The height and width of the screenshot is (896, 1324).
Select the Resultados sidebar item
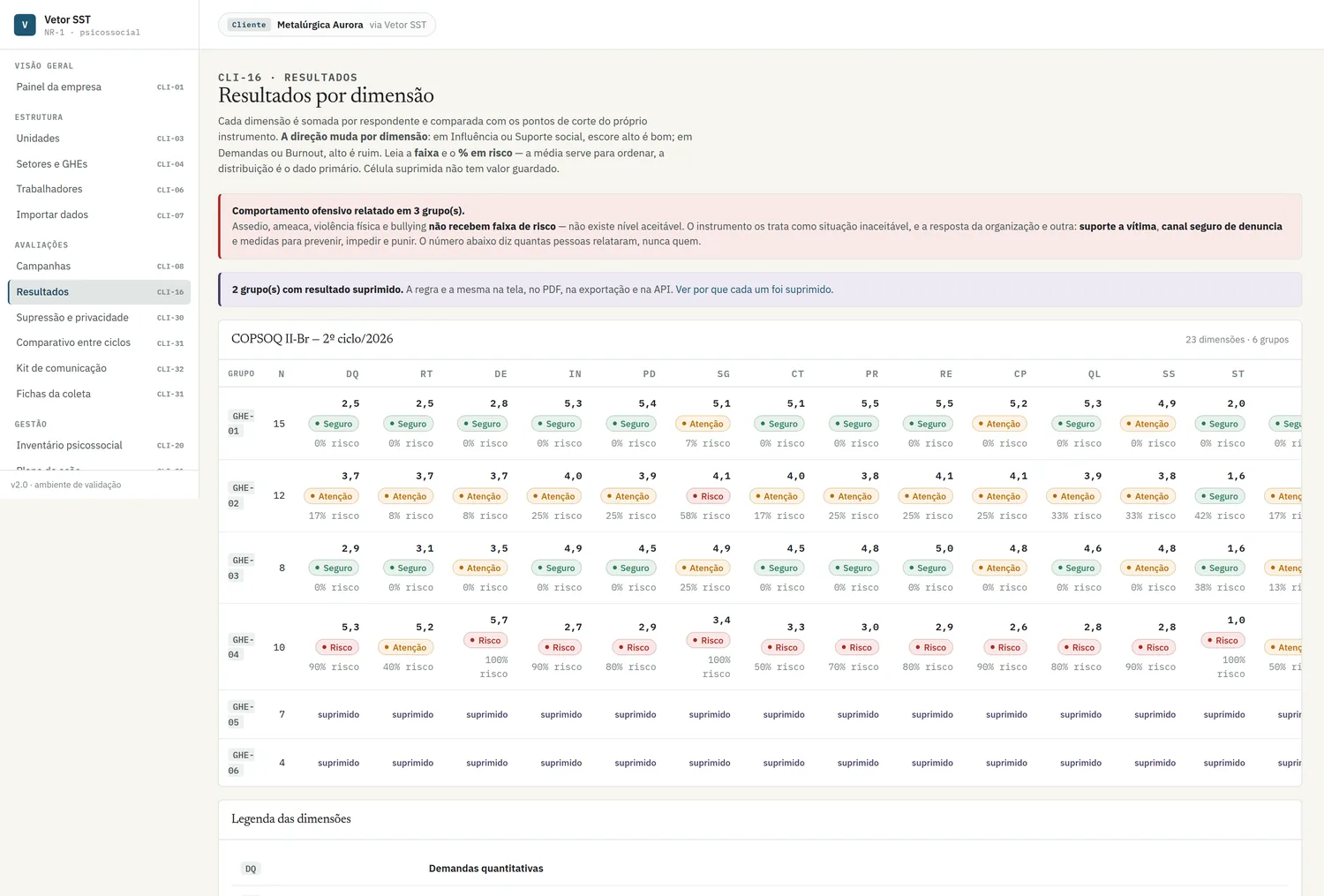point(99,291)
